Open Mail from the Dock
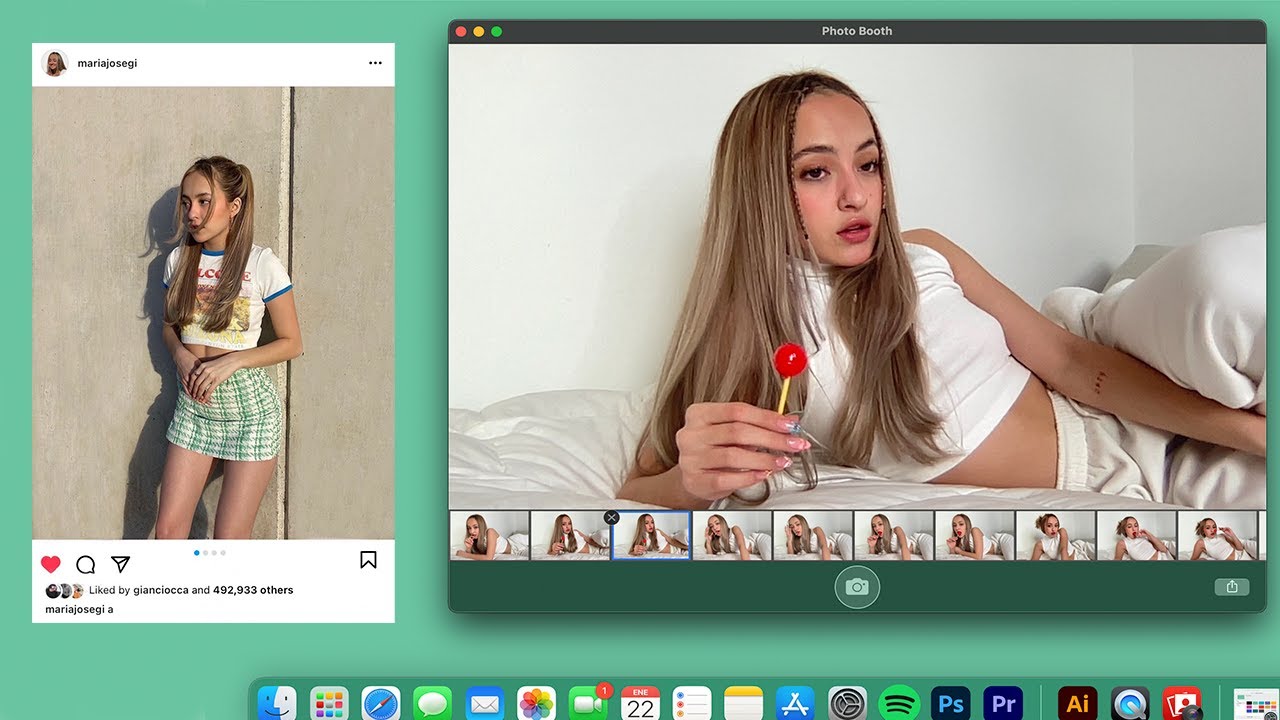 (485, 703)
